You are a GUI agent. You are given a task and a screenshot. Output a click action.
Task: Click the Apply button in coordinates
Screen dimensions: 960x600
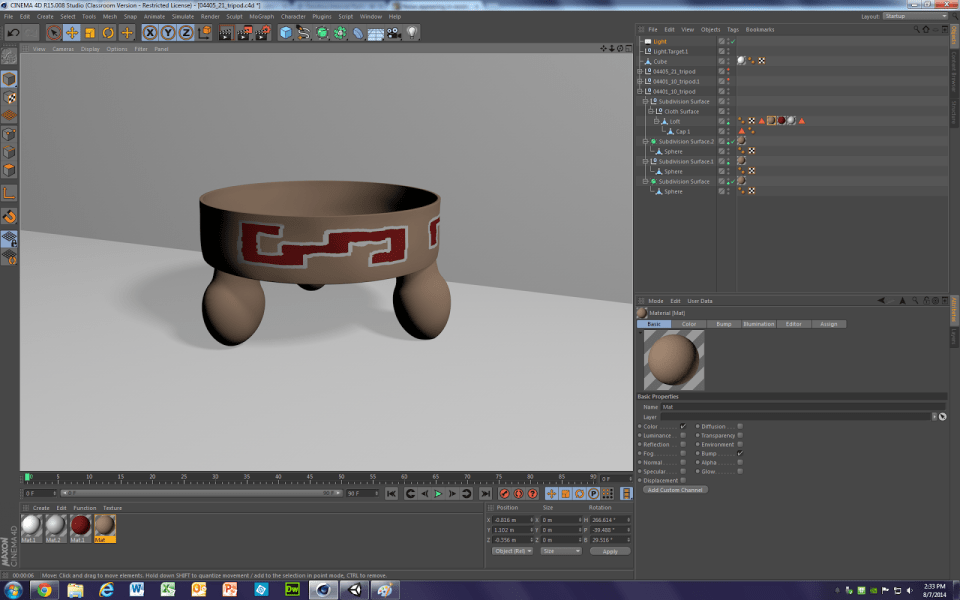[610, 551]
